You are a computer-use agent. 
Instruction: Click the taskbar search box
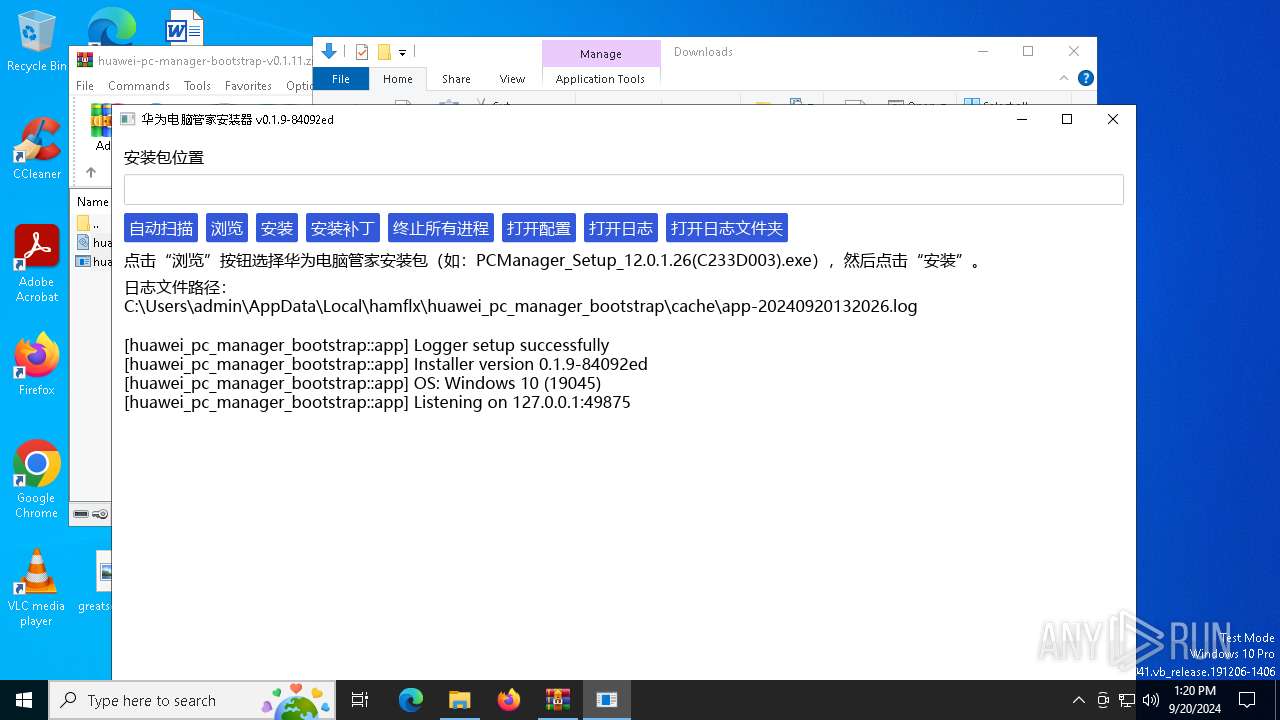192,700
